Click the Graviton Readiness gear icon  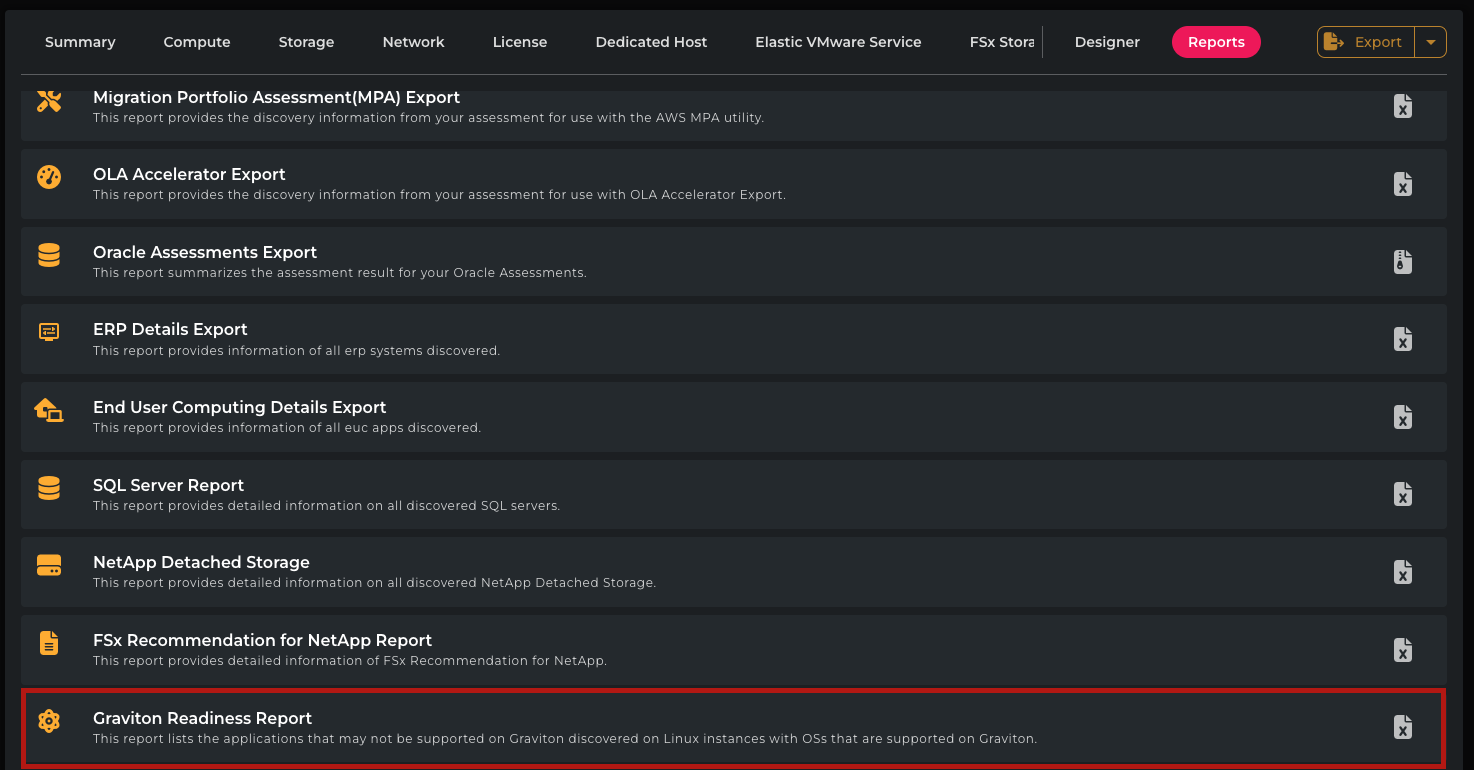click(49, 720)
